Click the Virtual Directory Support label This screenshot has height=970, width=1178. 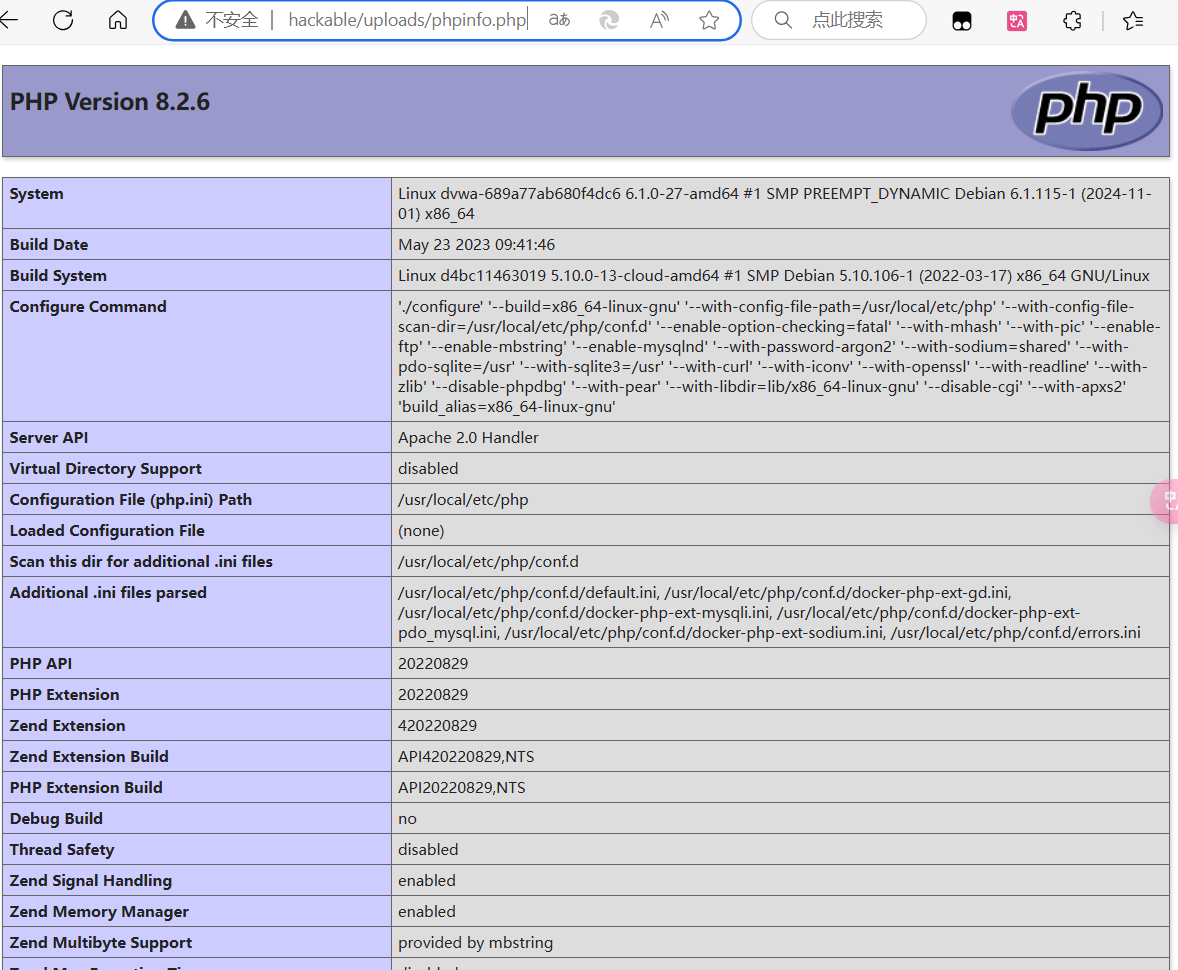coord(105,469)
